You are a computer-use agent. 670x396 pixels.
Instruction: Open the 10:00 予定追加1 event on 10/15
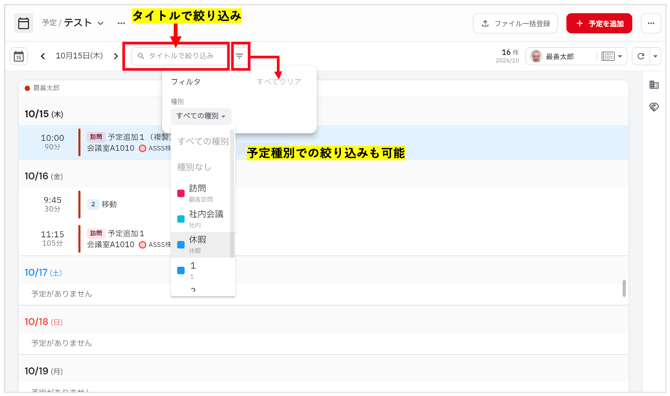[x=323, y=142]
